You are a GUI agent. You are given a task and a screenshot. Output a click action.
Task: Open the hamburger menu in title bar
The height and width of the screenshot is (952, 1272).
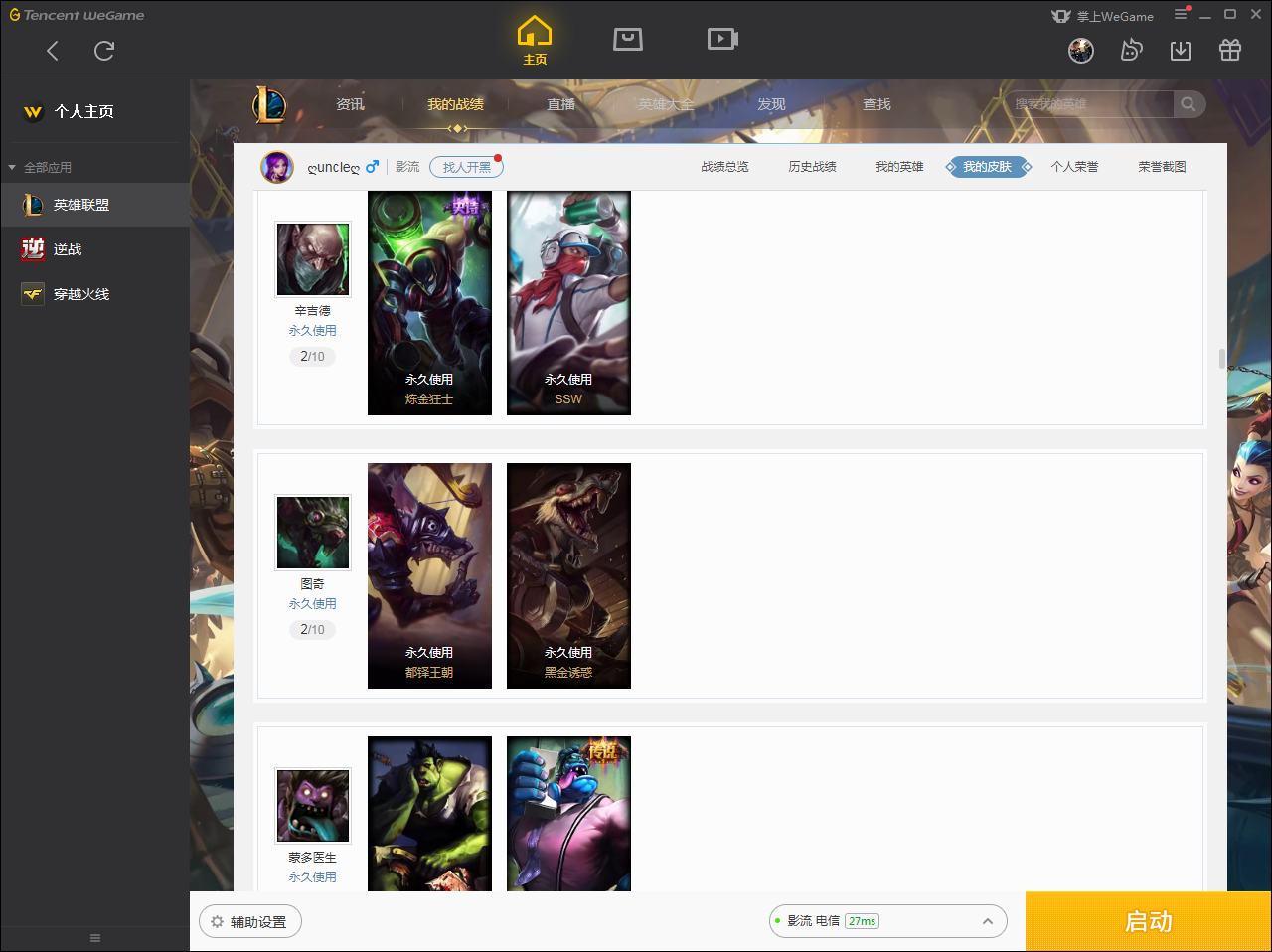(1181, 14)
